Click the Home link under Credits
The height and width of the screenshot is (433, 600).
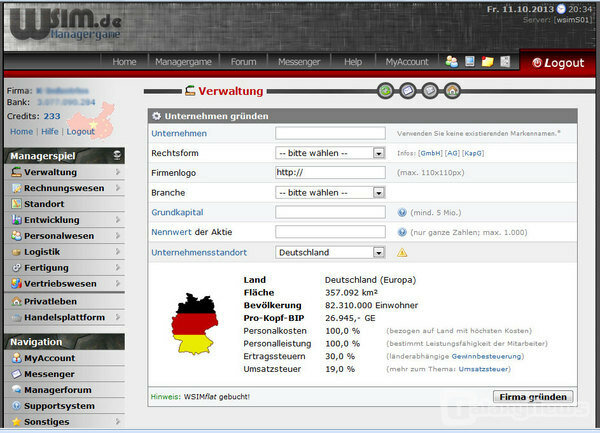click(21, 132)
